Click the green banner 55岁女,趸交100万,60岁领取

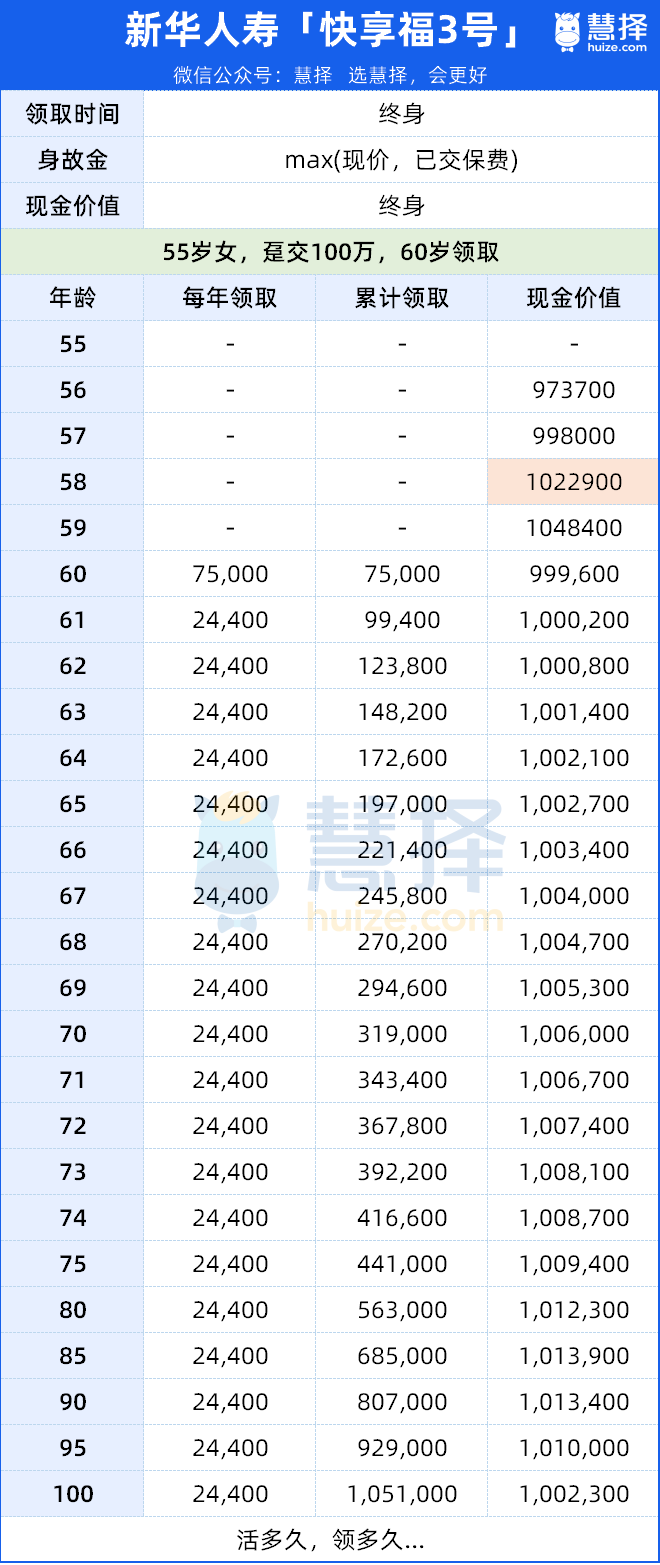coord(330,252)
